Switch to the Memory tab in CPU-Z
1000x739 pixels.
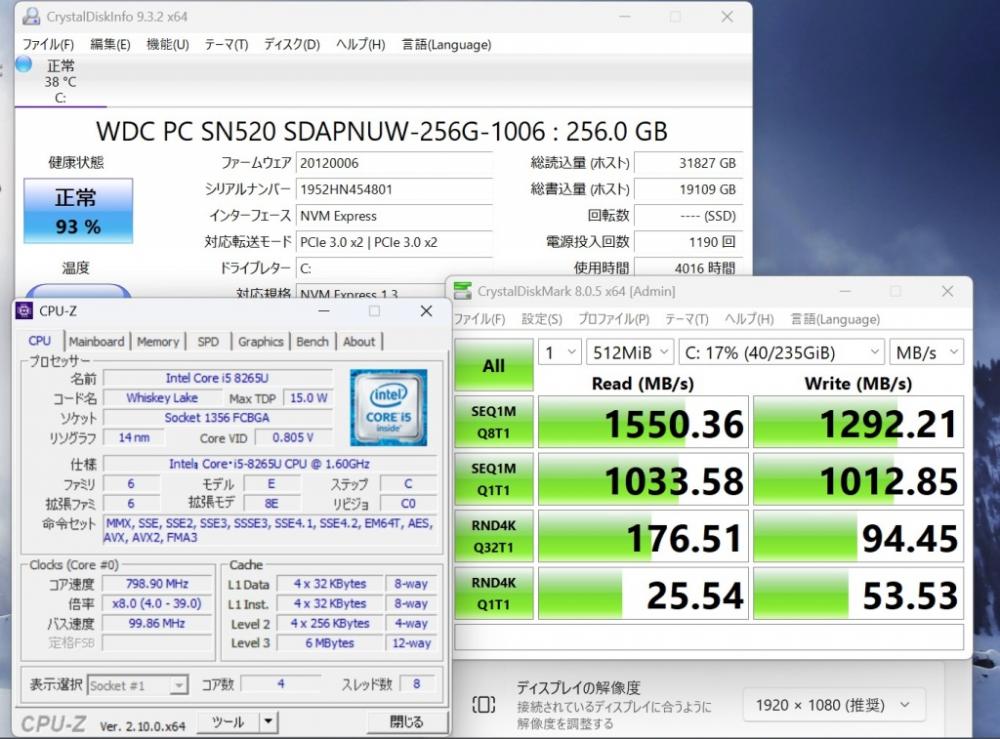(x=158, y=341)
